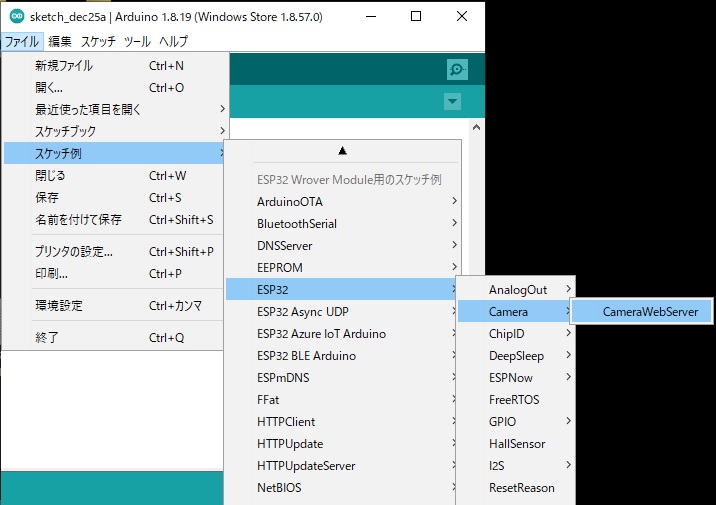The width and height of the screenshot is (716, 505).
Task: Close the Arduino window
Action: pyautogui.click(x=462, y=16)
